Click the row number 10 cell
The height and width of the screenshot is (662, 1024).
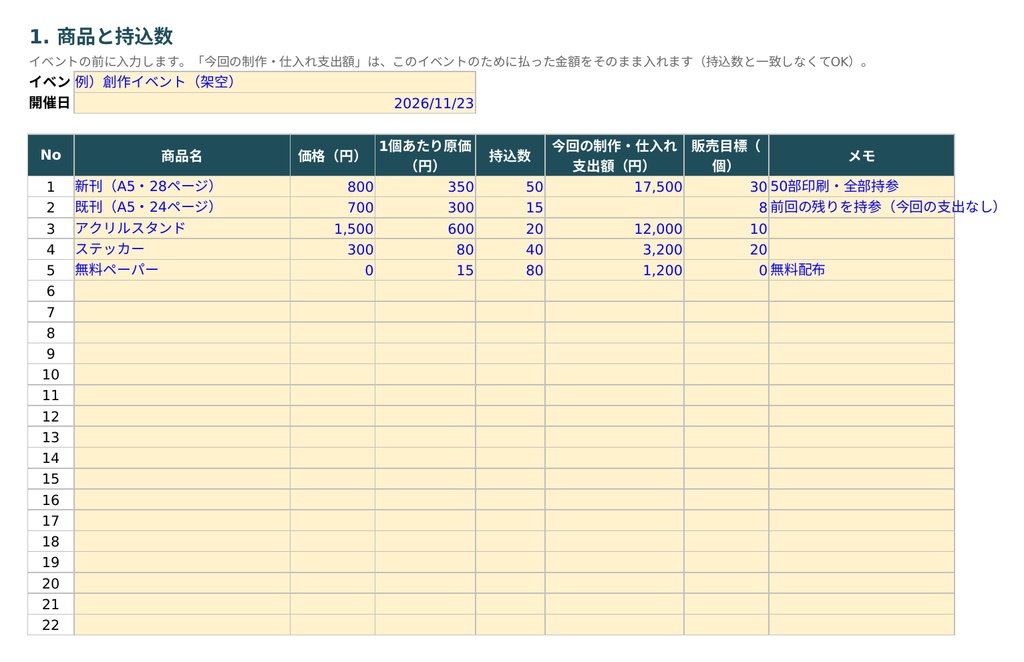(51, 375)
